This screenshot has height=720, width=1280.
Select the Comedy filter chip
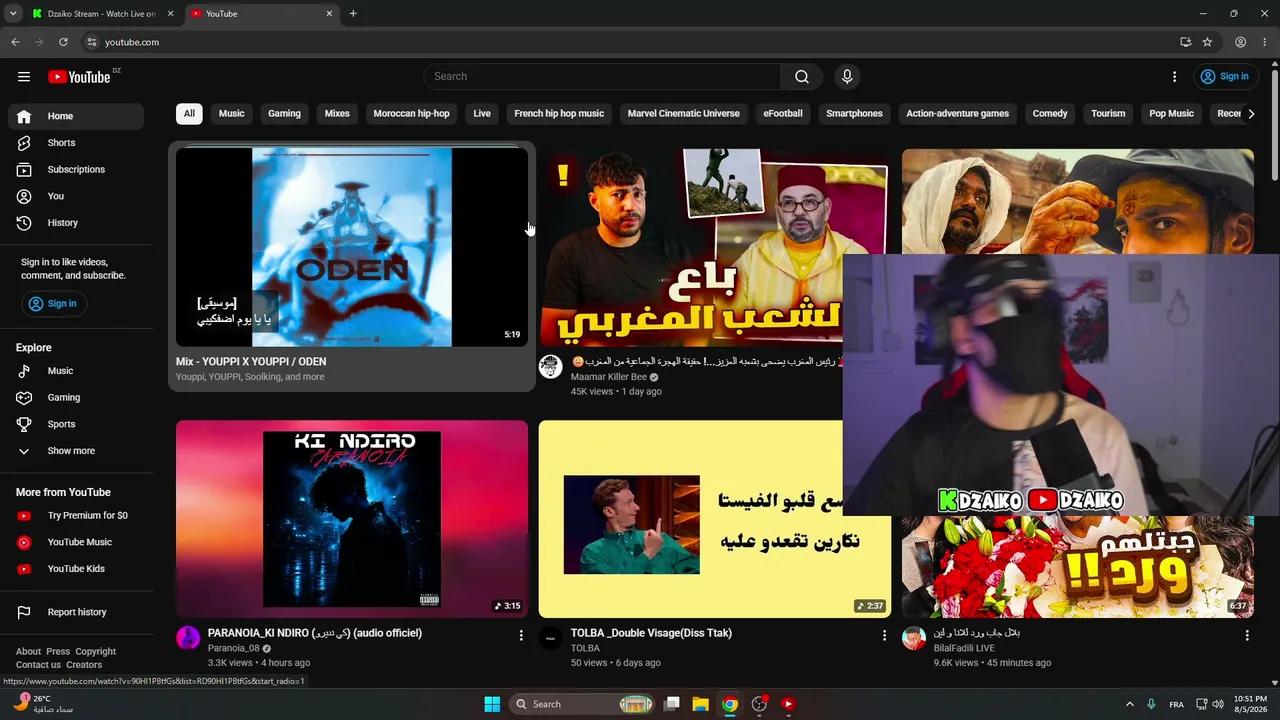tap(1050, 114)
